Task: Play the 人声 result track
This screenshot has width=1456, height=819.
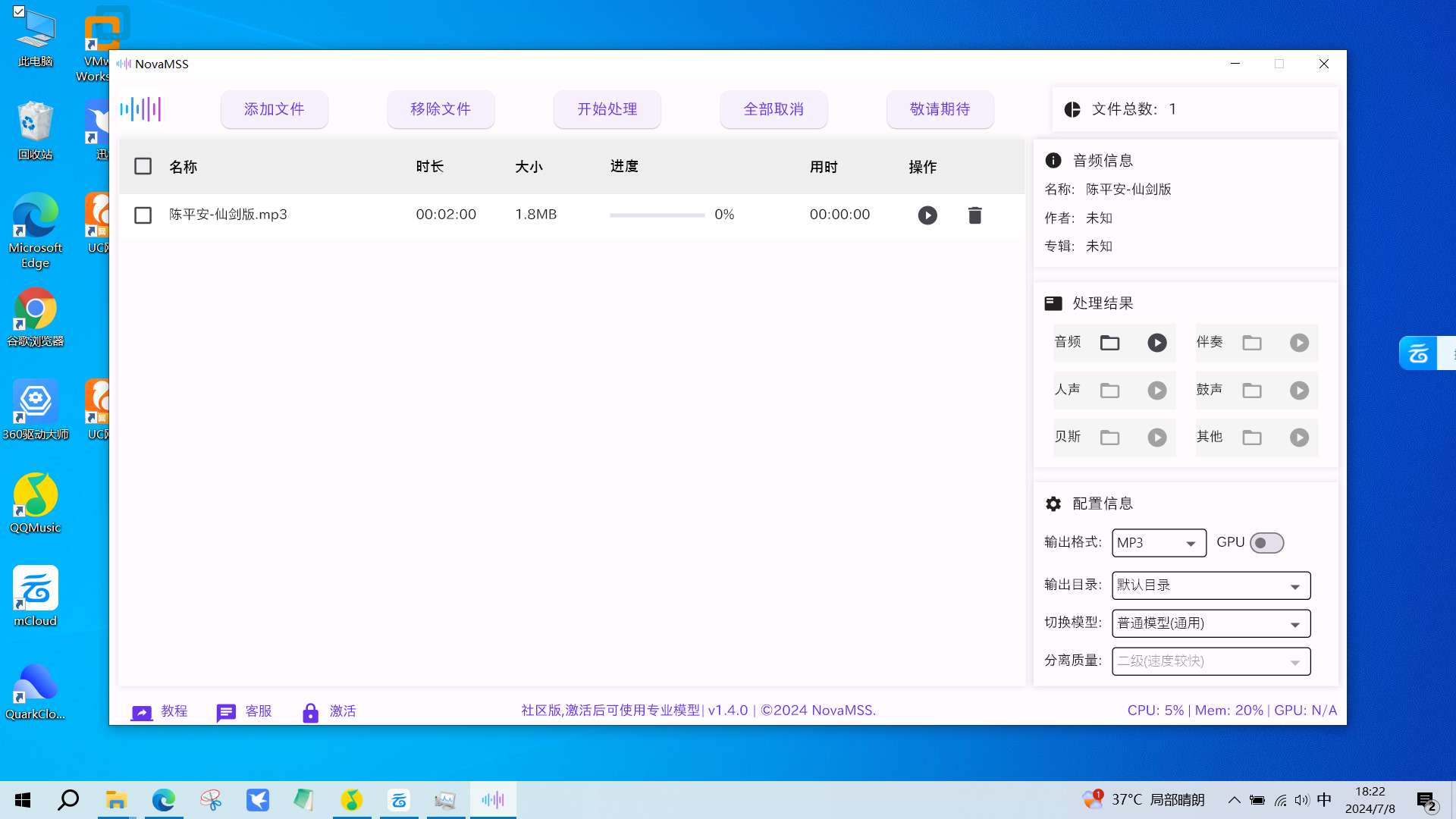Action: point(1156,391)
